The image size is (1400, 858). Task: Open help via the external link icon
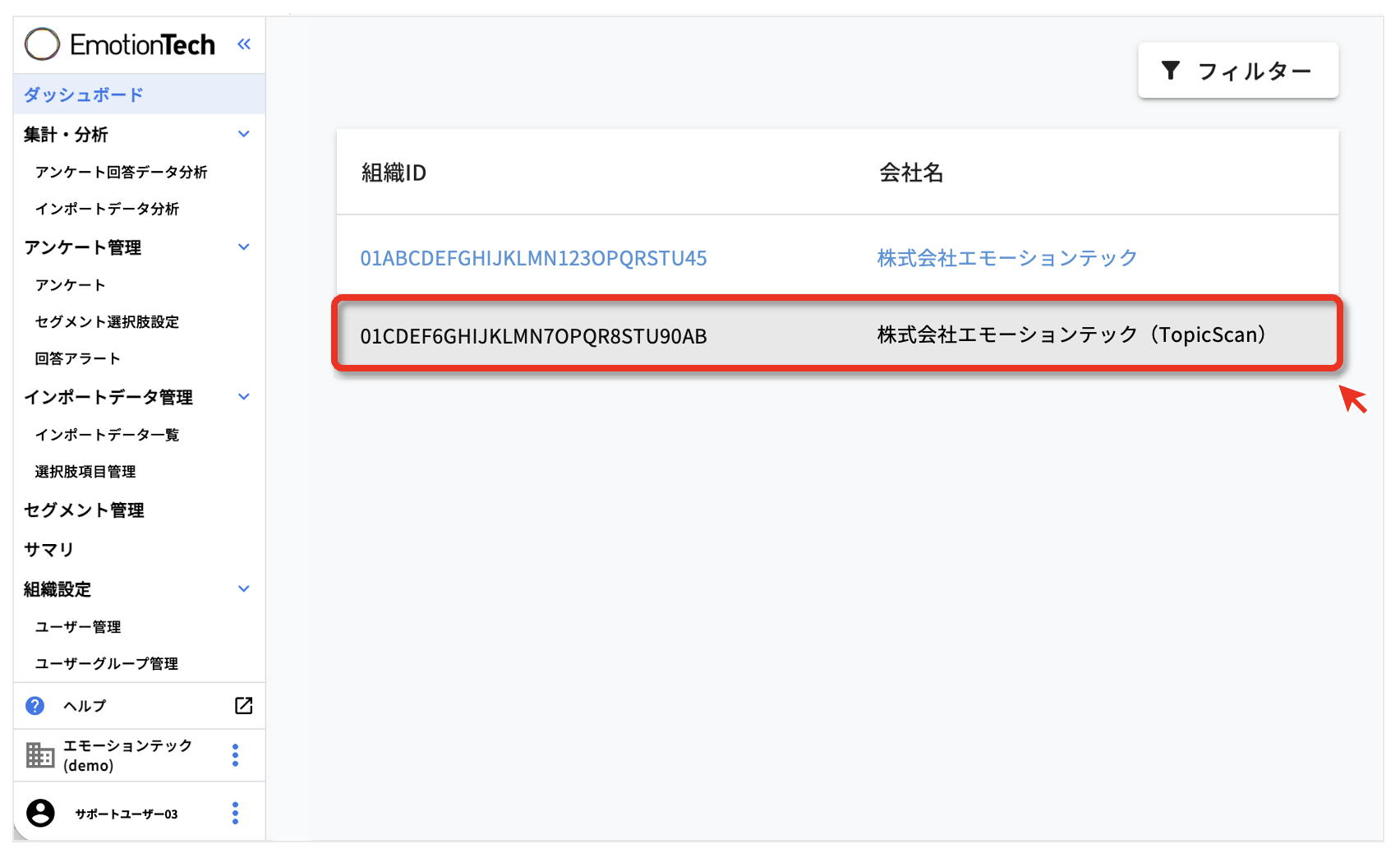[243, 706]
